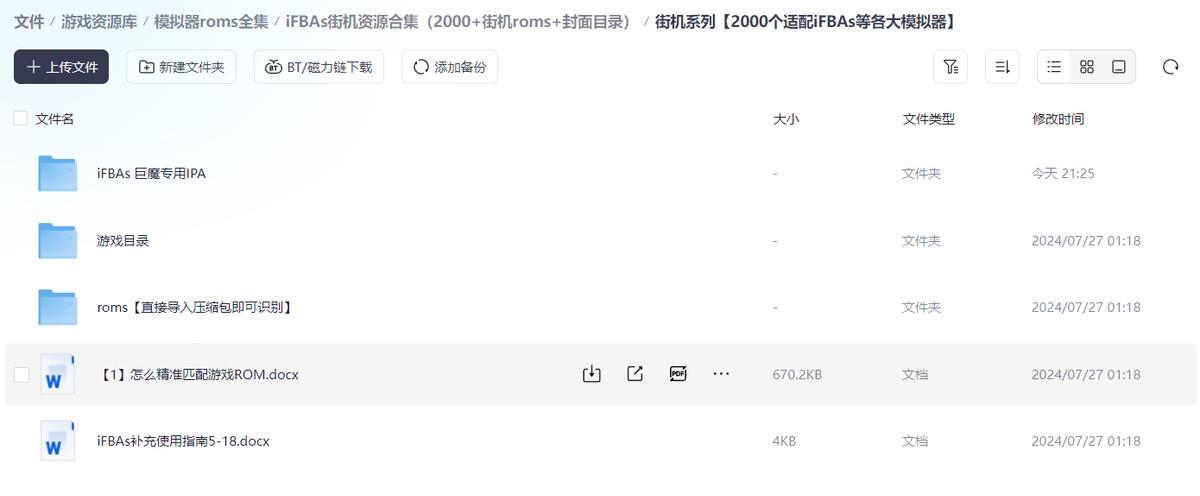
Task: Check the box for 怎么精准匹配游戏ROM.docx
Action: tap(22, 374)
